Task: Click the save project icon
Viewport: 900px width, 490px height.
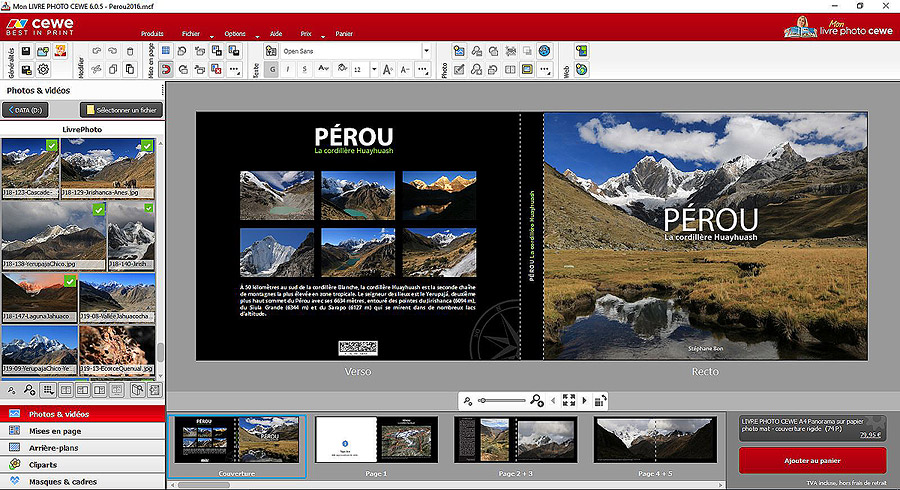Action: [26, 51]
